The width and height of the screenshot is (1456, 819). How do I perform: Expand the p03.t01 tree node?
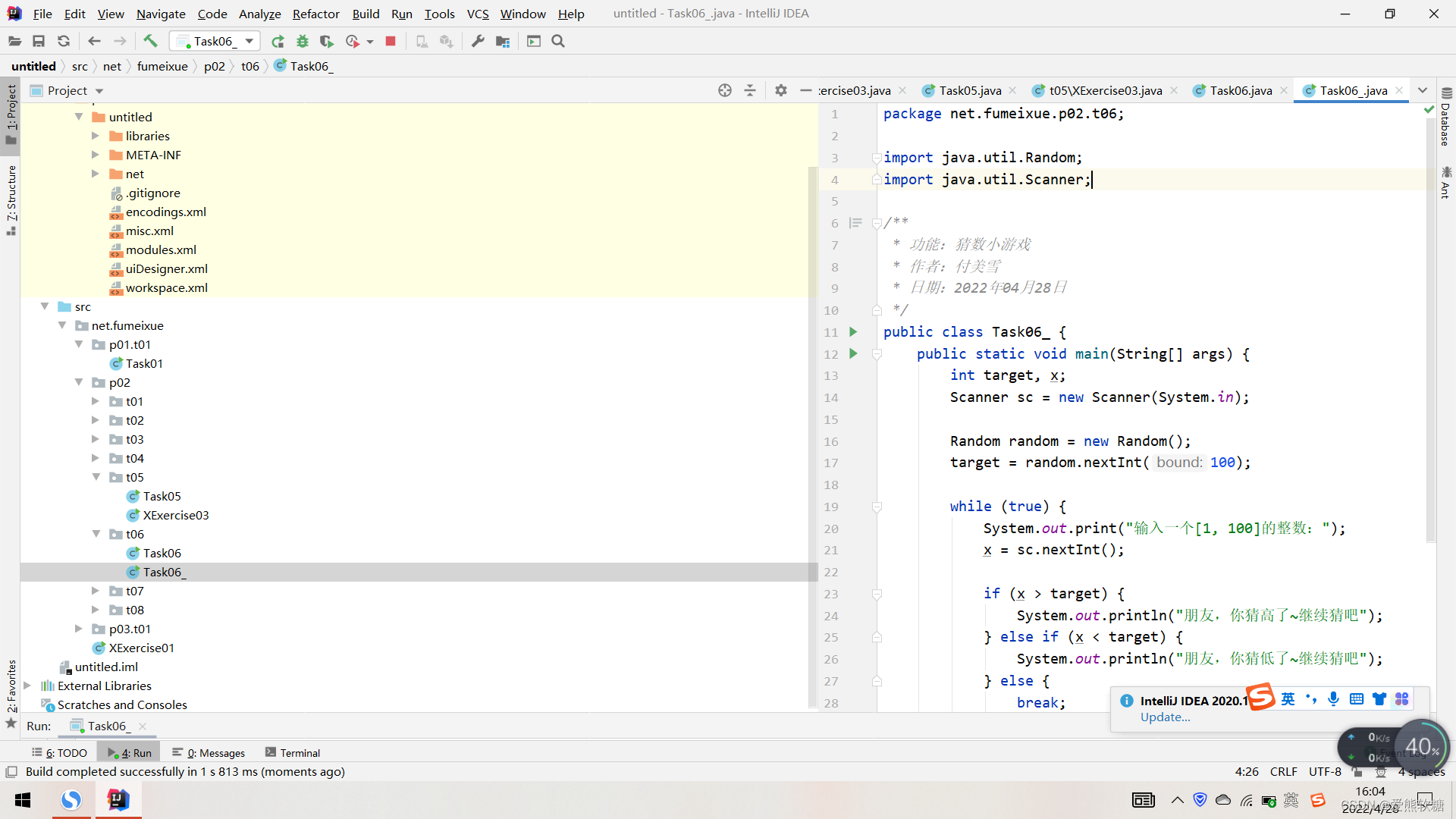[80, 628]
